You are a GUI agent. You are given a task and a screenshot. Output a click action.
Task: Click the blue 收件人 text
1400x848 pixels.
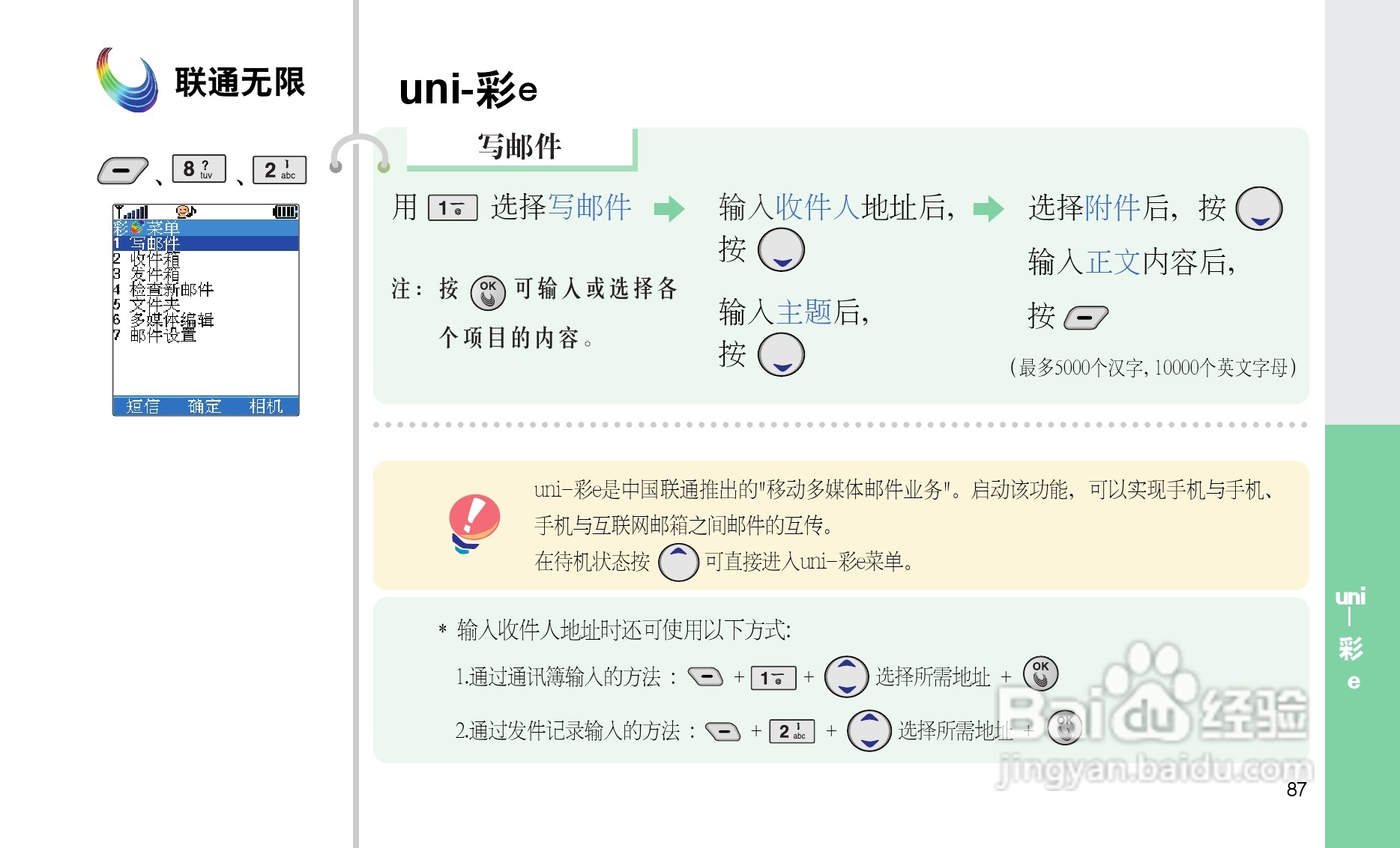pyautogui.click(x=818, y=208)
